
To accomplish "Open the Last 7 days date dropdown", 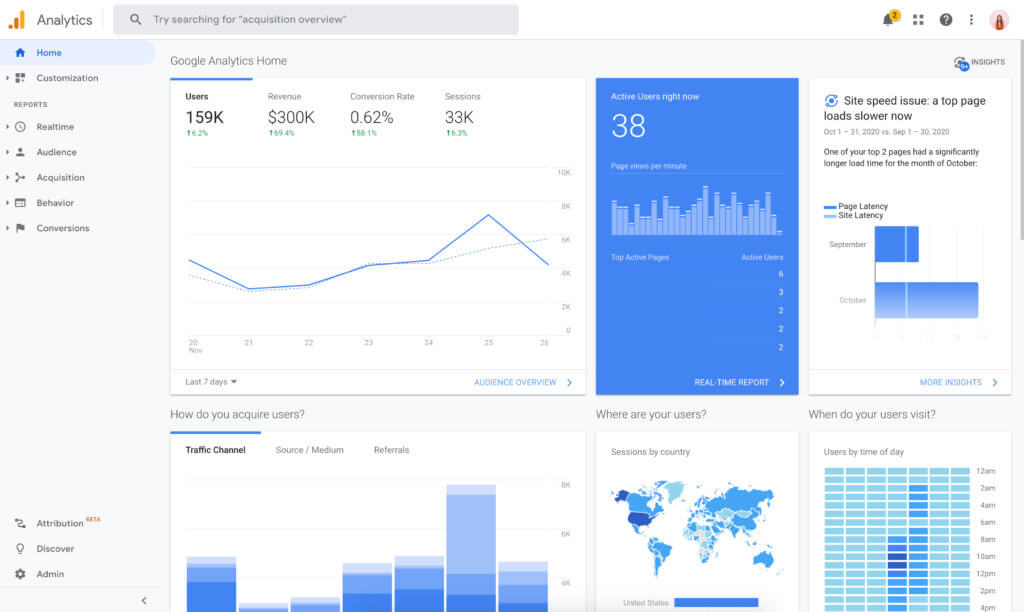I will (211, 382).
